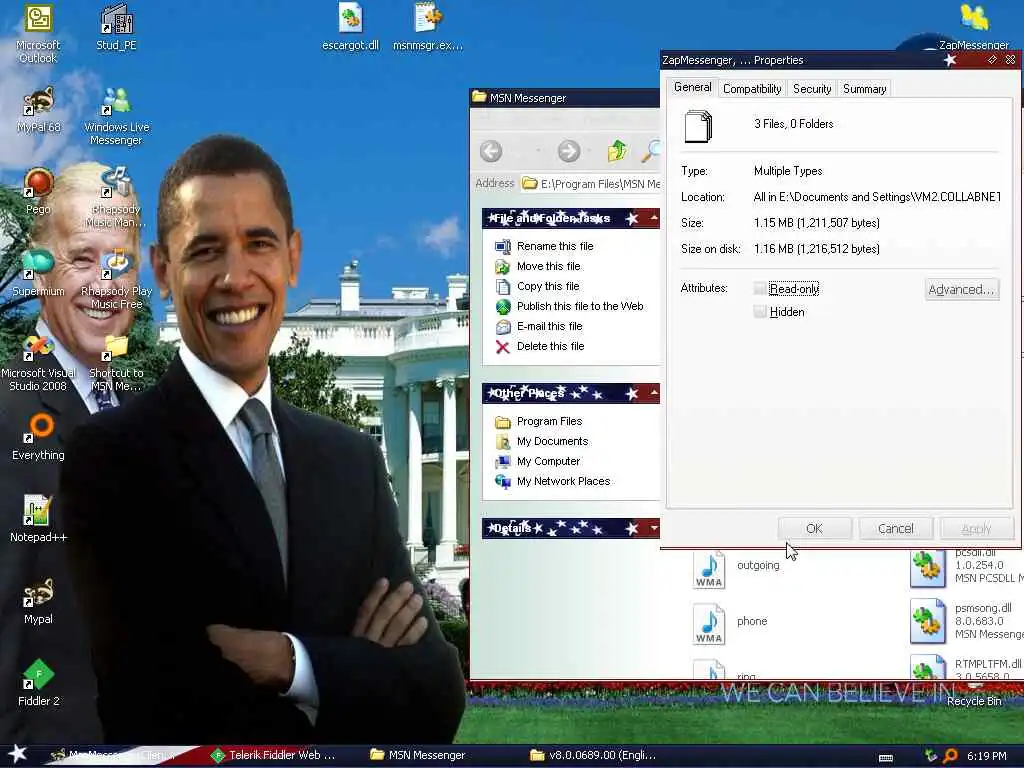
Task: Go to My Computer in Other Places
Action: 549,461
